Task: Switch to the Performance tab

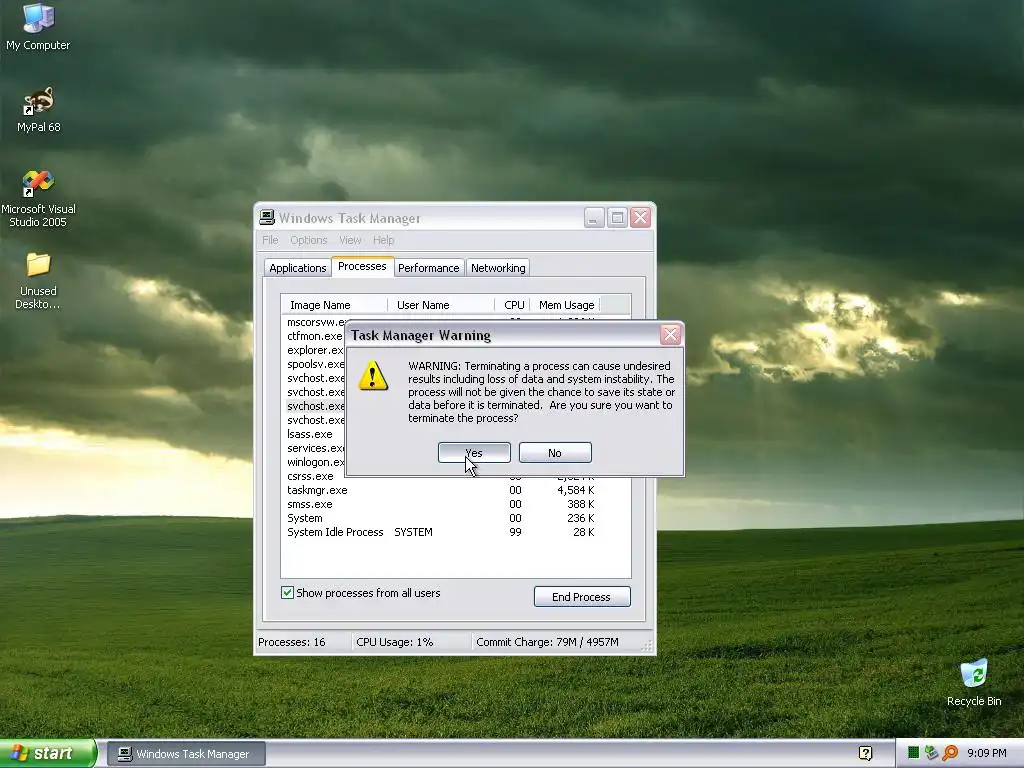Action: 428,268
